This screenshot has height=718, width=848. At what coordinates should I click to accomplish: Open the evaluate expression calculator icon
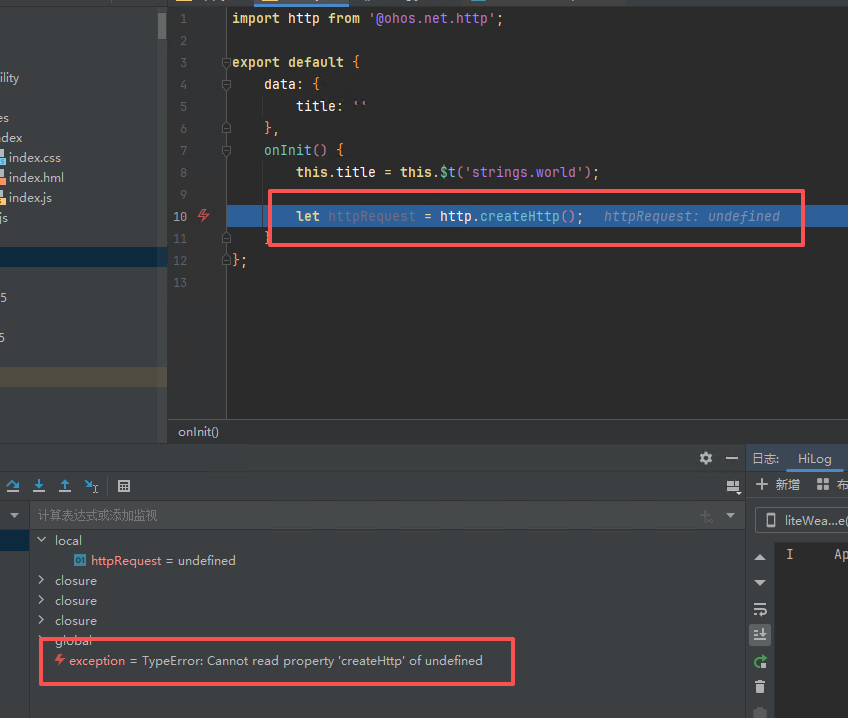tap(124, 486)
